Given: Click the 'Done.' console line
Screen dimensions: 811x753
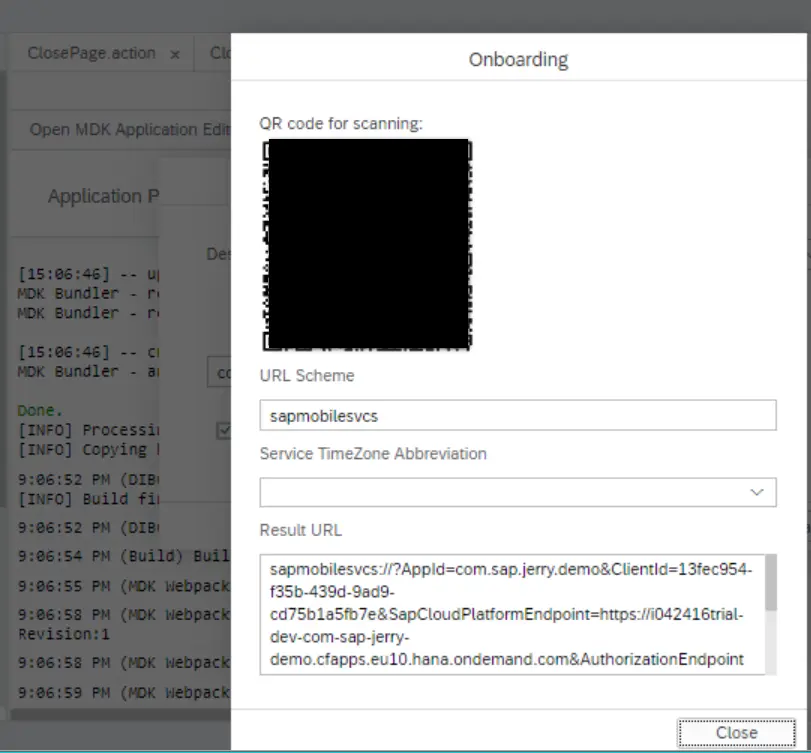Looking at the screenshot, I should 40,411.
